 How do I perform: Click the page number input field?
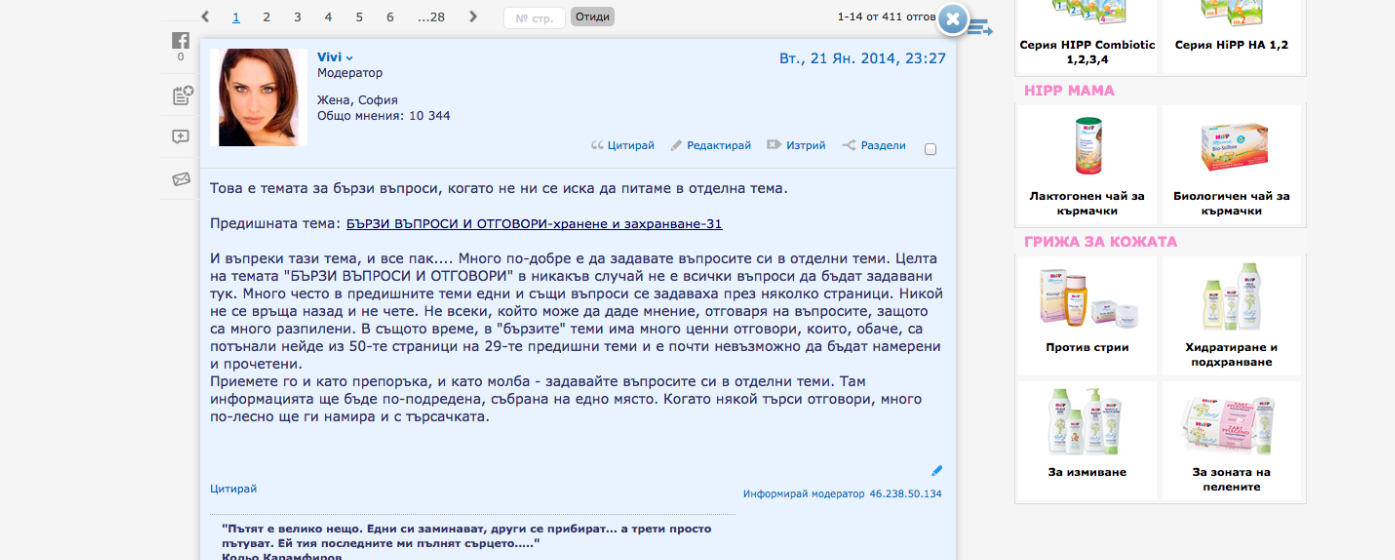(x=534, y=18)
